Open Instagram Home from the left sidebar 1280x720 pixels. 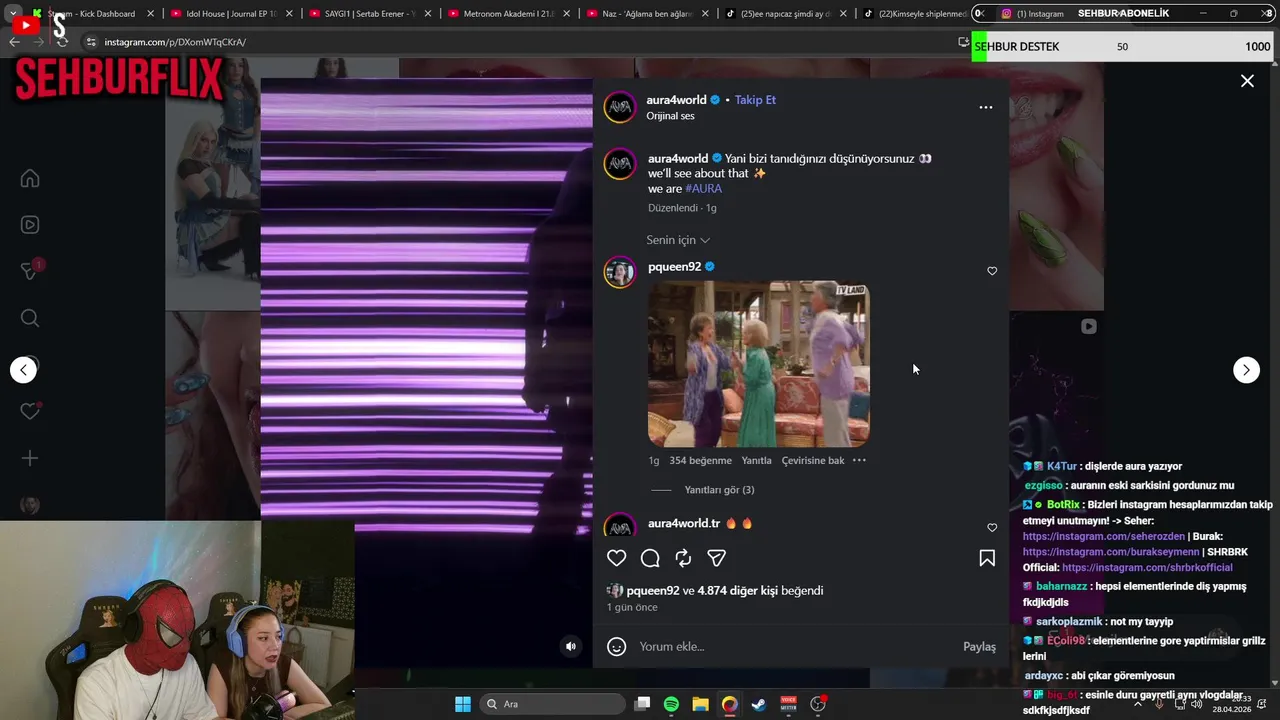(x=30, y=179)
